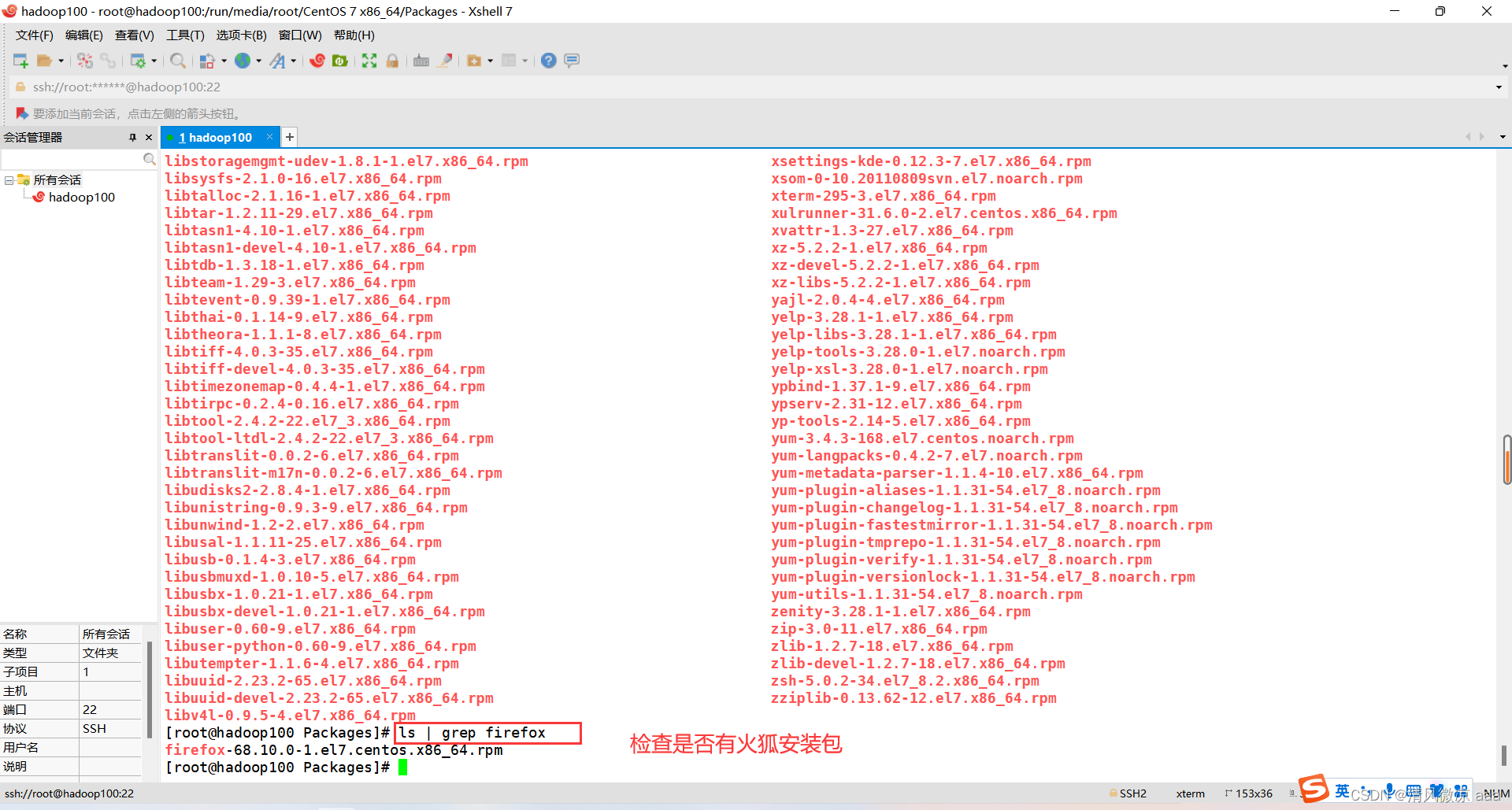Expand the folder-plus dropdown arrow

tap(490, 61)
